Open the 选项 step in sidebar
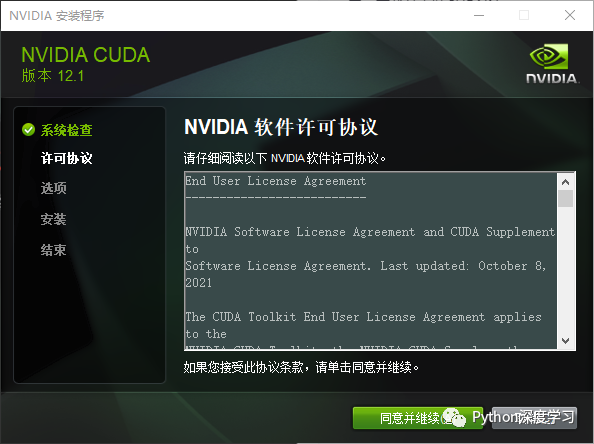594x444 pixels. tap(53, 188)
